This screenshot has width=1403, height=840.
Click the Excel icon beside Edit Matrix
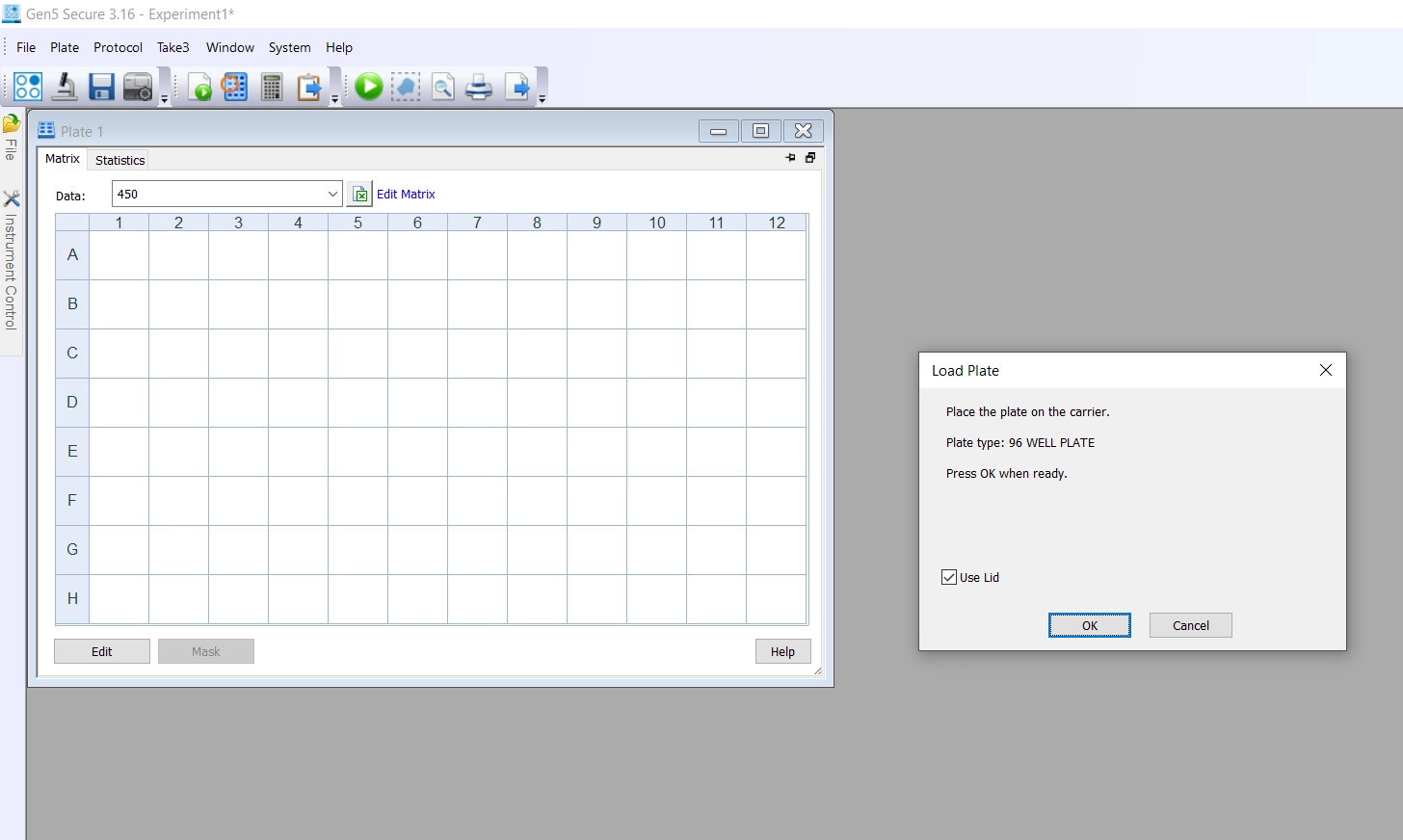[359, 195]
